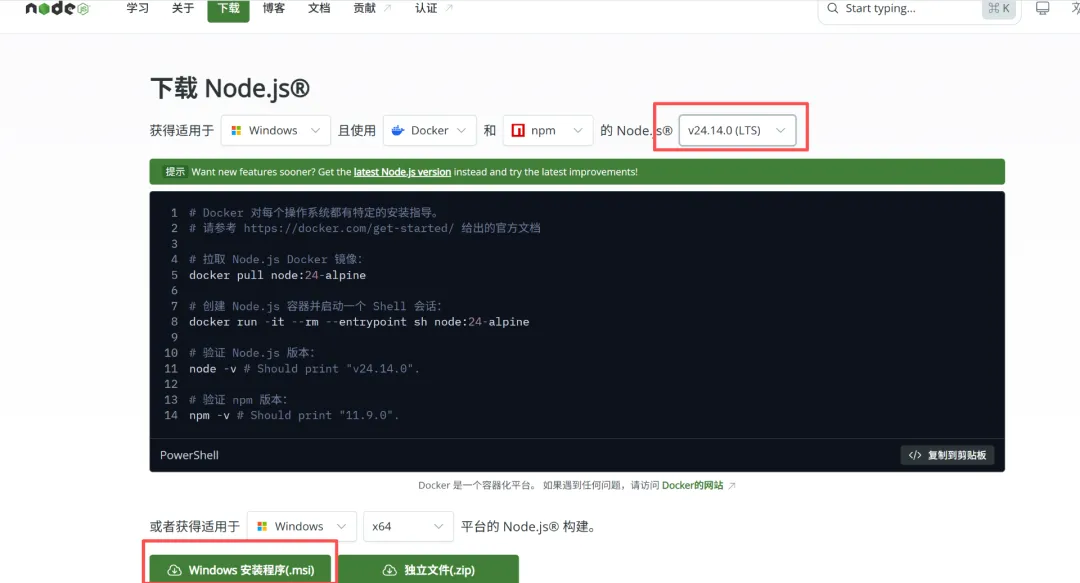
Task: Click external arrow next to 贡献
Action: click(387, 8)
